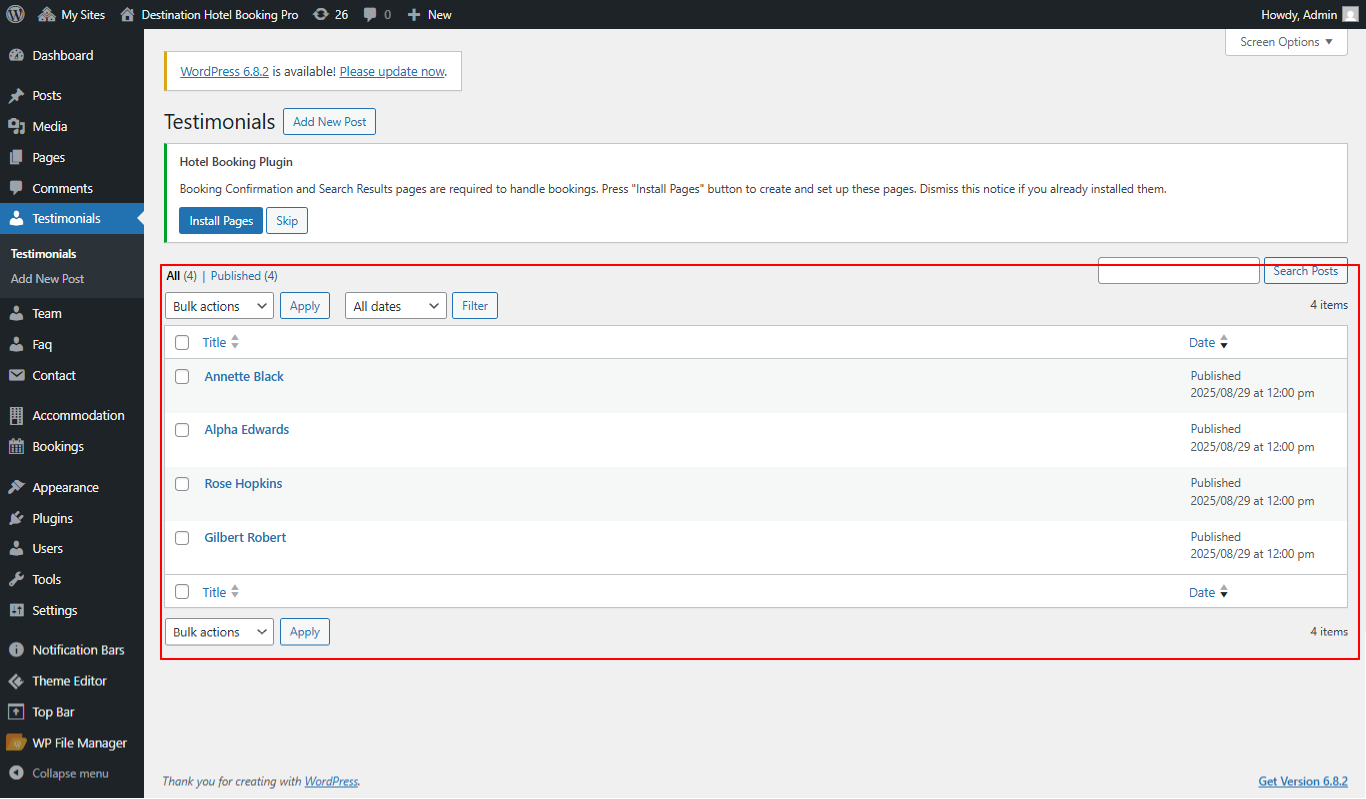Sort by Date in table footer
This screenshot has width=1366, height=799.
[x=1208, y=592]
